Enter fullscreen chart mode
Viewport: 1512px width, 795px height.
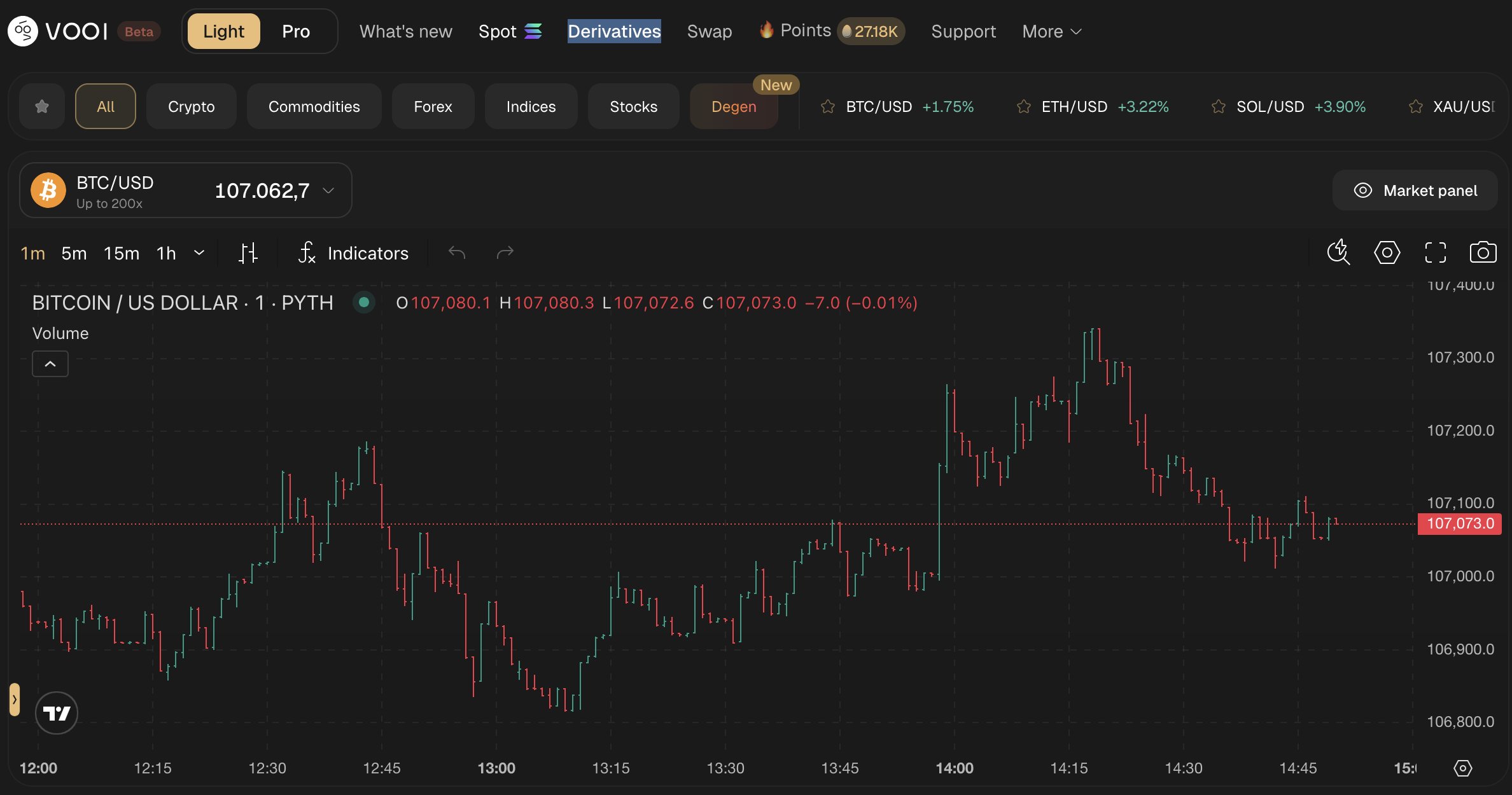click(1435, 252)
